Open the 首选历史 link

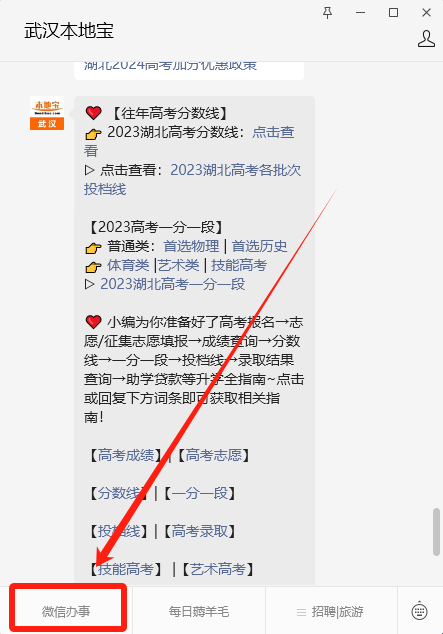(x=259, y=246)
